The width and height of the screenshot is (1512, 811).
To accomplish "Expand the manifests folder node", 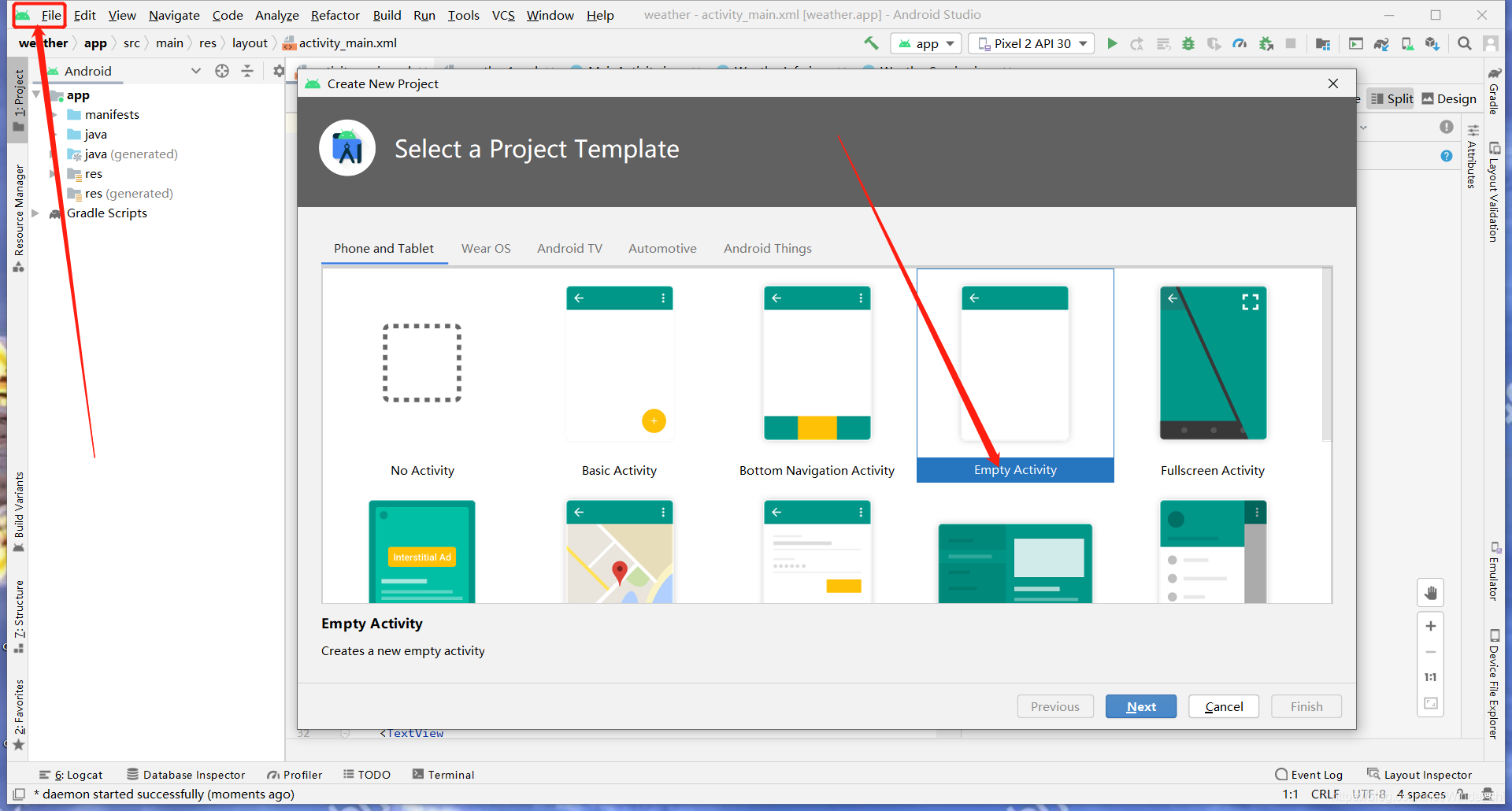I will click(x=53, y=114).
